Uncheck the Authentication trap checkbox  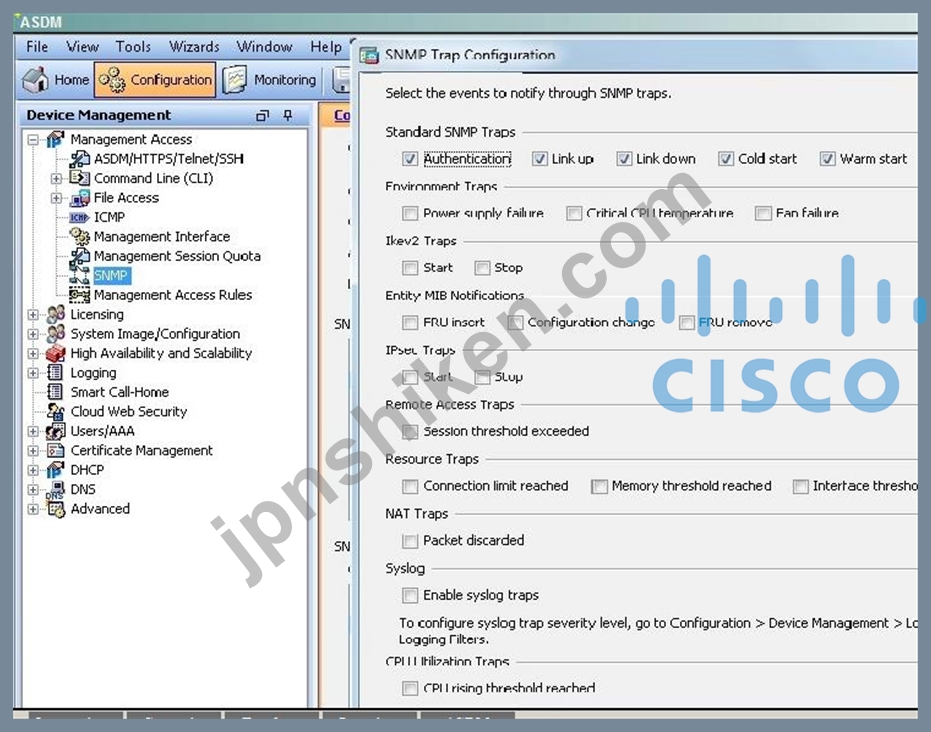pyautogui.click(x=410, y=159)
